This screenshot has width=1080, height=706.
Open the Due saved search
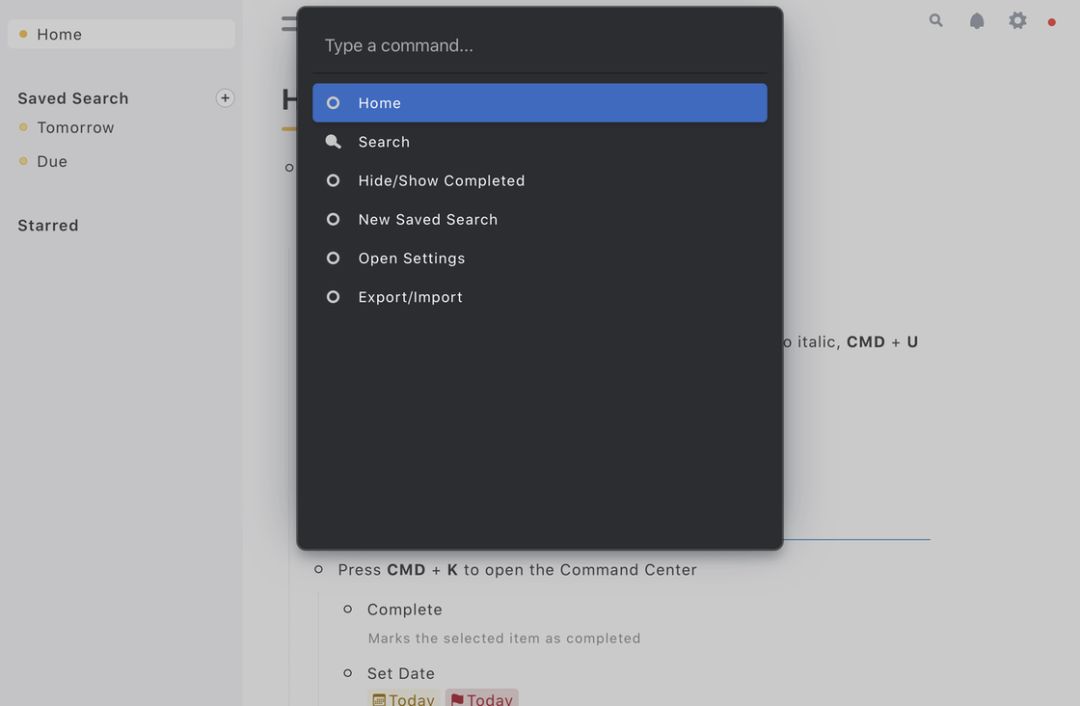[52, 162]
